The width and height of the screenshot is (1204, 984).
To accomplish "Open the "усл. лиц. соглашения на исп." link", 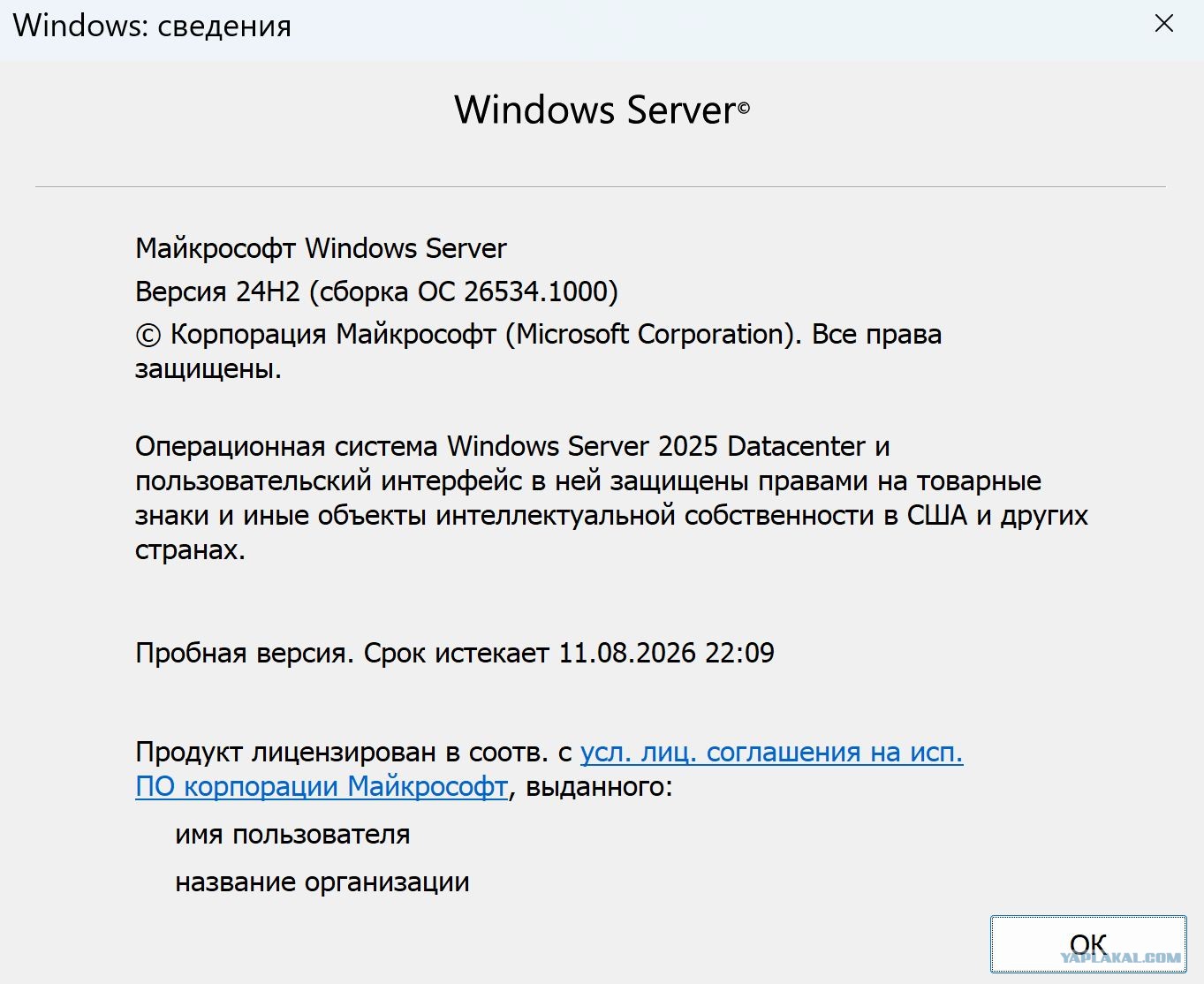I will pyautogui.click(x=771, y=752).
